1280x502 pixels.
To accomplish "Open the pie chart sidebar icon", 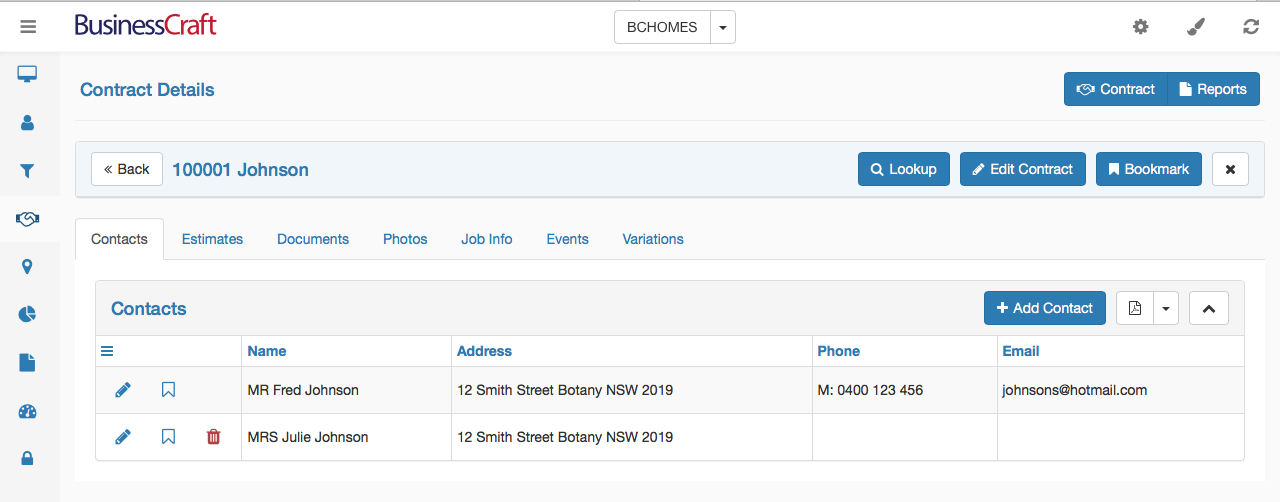I will click(x=27, y=314).
